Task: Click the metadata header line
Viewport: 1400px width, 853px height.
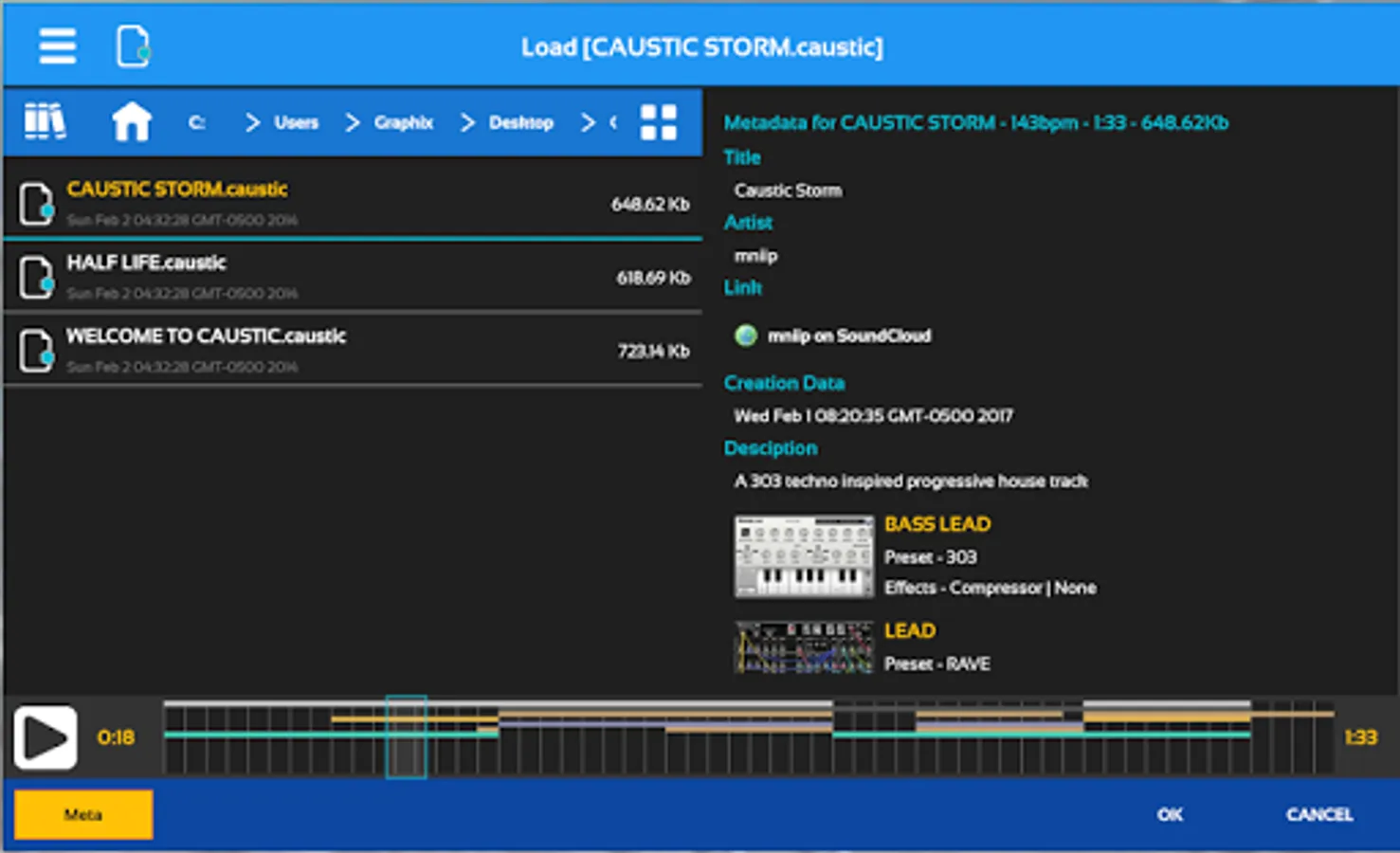Action: pyautogui.click(x=976, y=122)
